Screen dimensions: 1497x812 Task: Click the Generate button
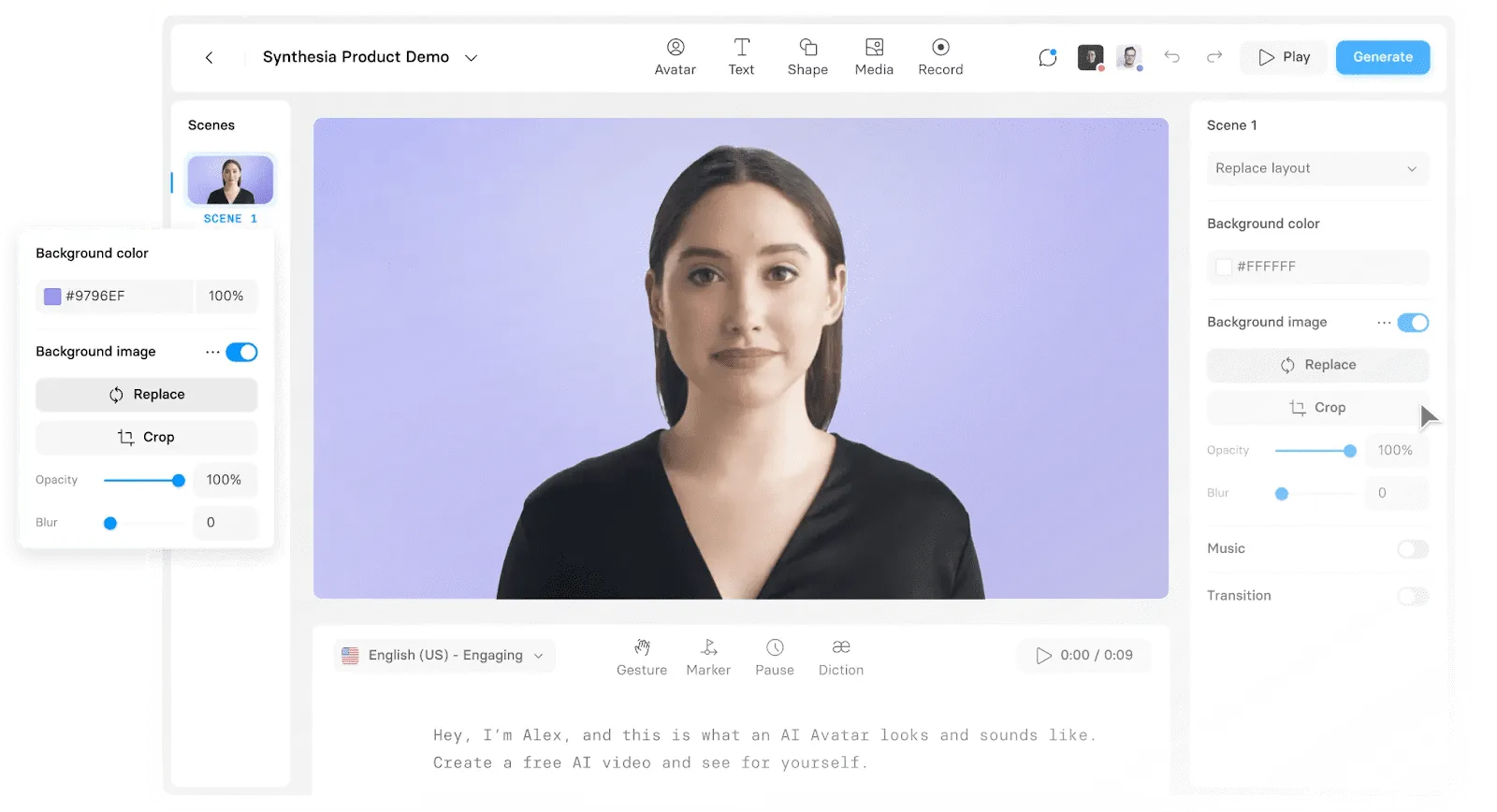coord(1383,57)
